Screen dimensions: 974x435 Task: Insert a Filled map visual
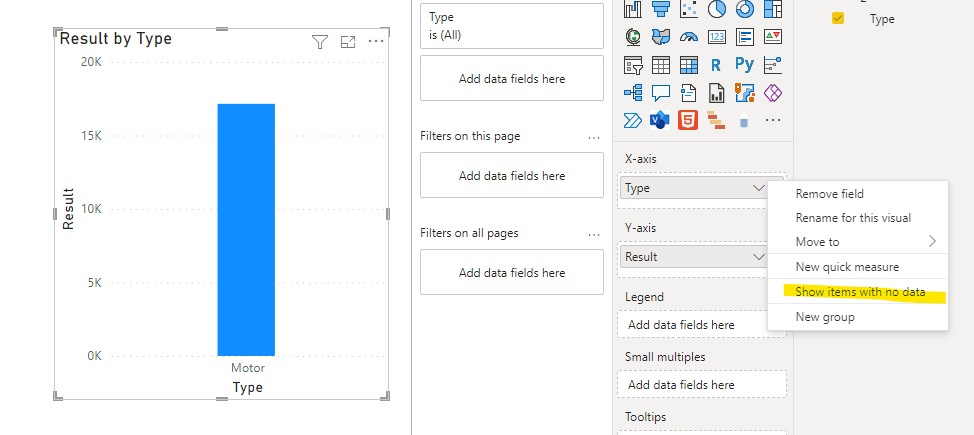[660, 37]
